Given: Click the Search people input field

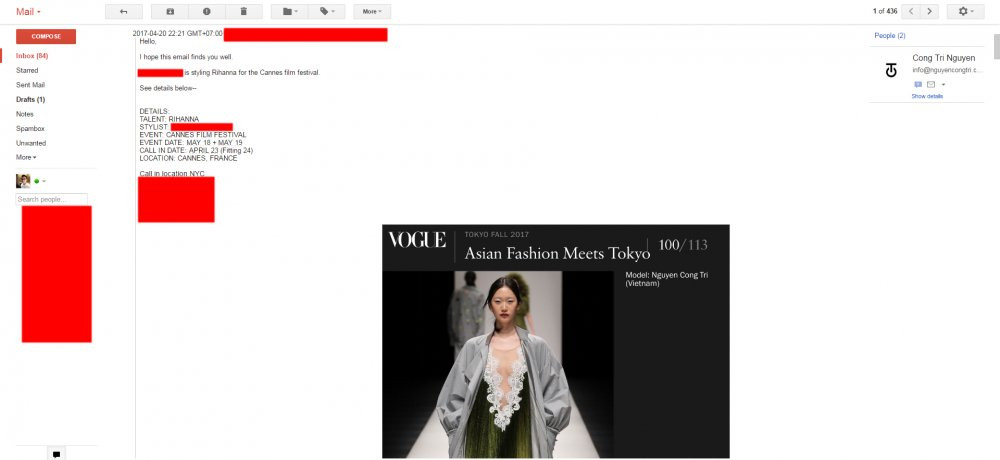Looking at the screenshot, I should [52, 199].
